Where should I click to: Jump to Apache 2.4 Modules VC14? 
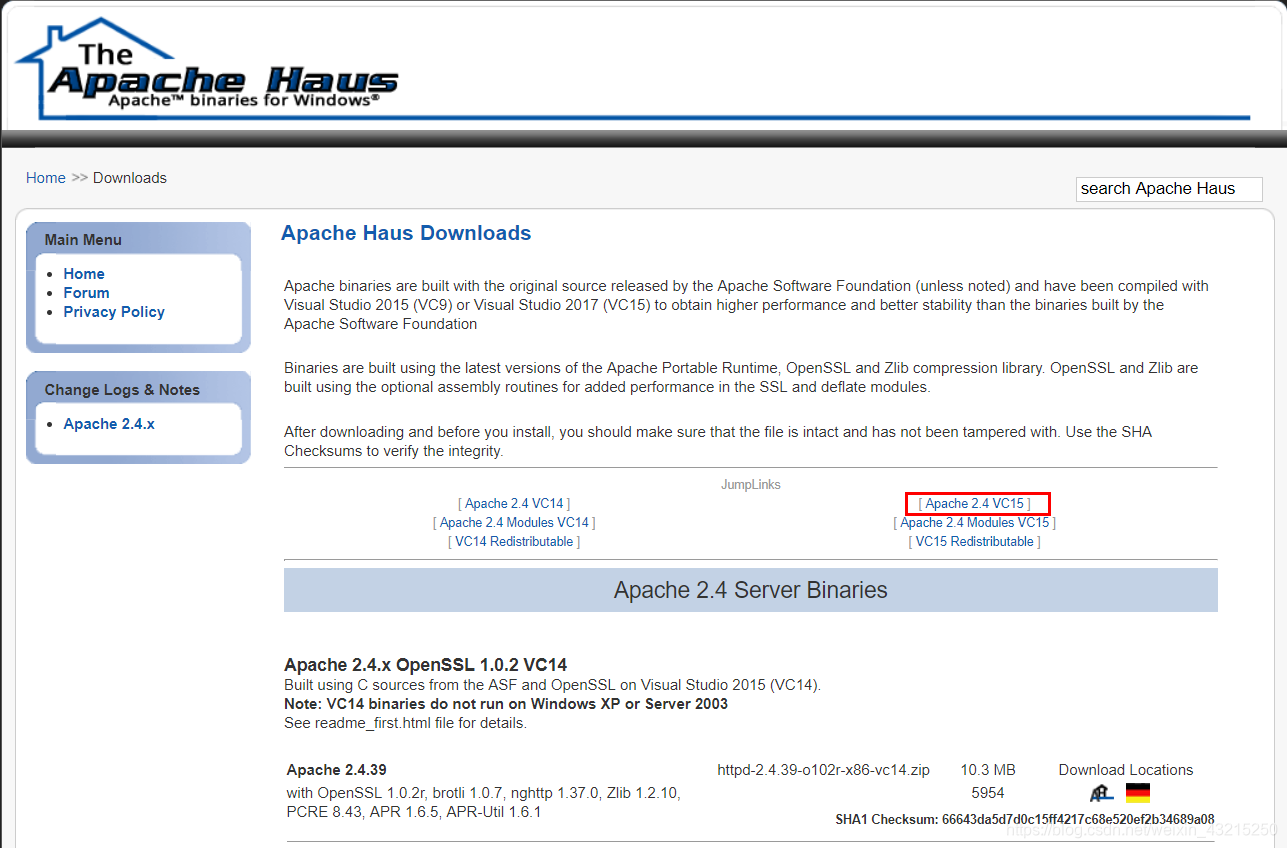click(514, 523)
